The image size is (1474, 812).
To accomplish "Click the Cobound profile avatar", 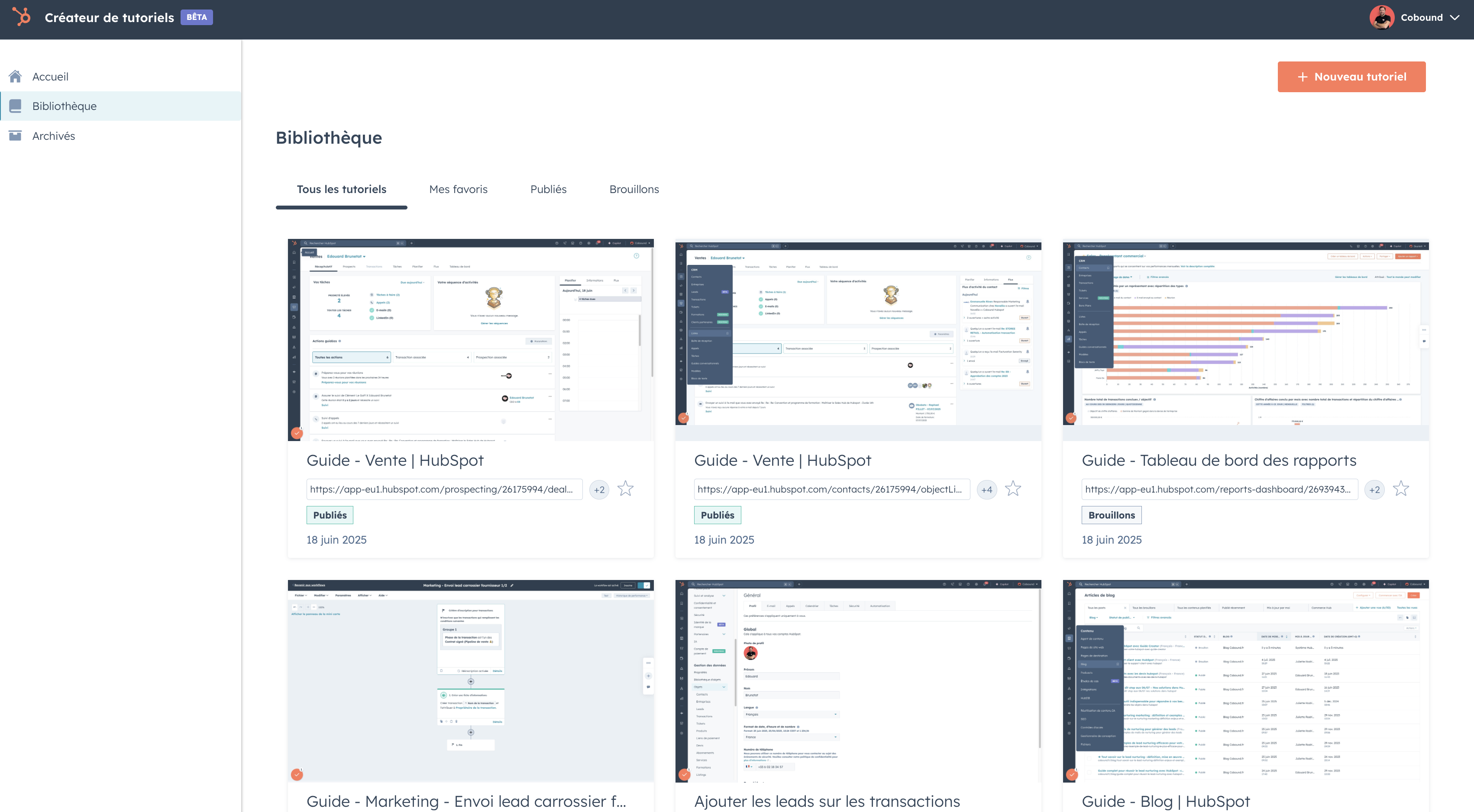I will click(x=1381, y=17).
